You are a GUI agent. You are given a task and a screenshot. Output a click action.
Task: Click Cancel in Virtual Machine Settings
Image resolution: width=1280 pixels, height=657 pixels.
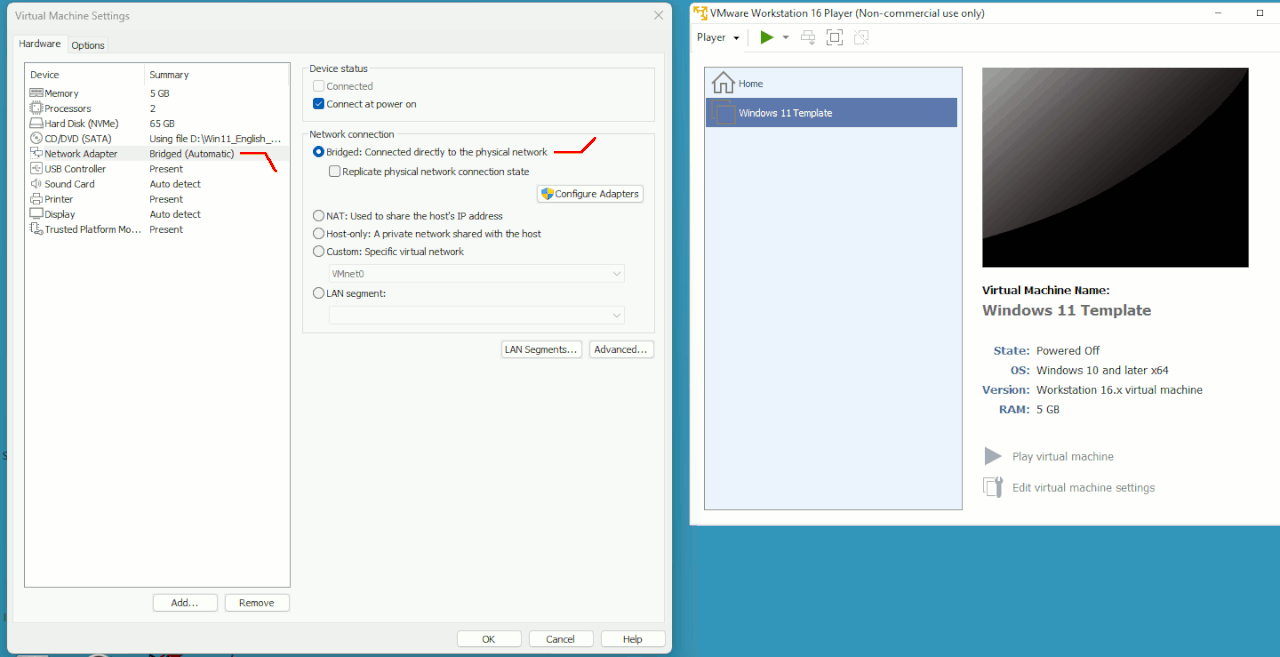[561, 639]
